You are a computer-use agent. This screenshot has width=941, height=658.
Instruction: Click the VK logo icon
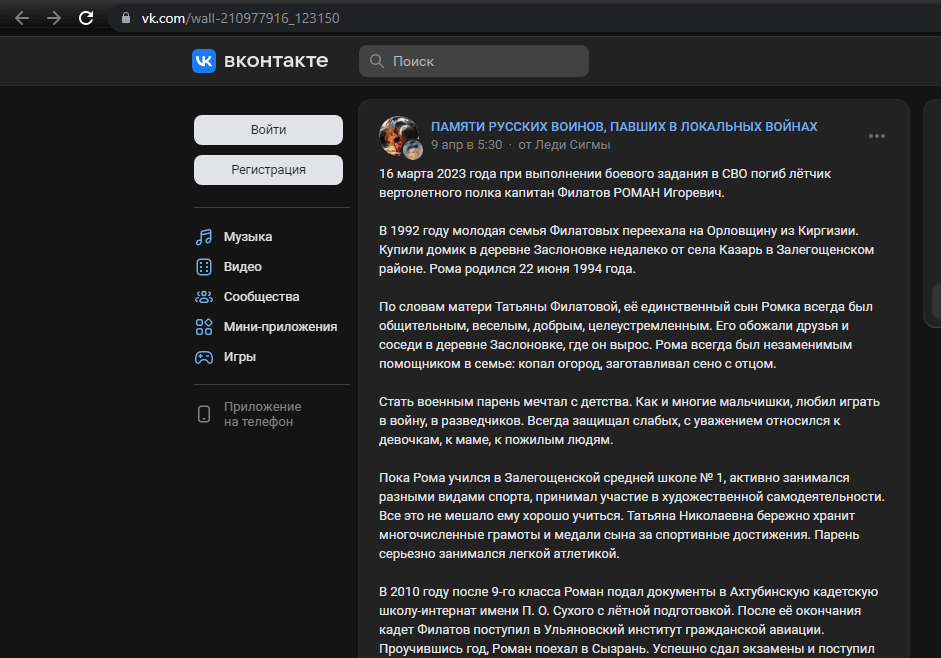click(204, 61)
